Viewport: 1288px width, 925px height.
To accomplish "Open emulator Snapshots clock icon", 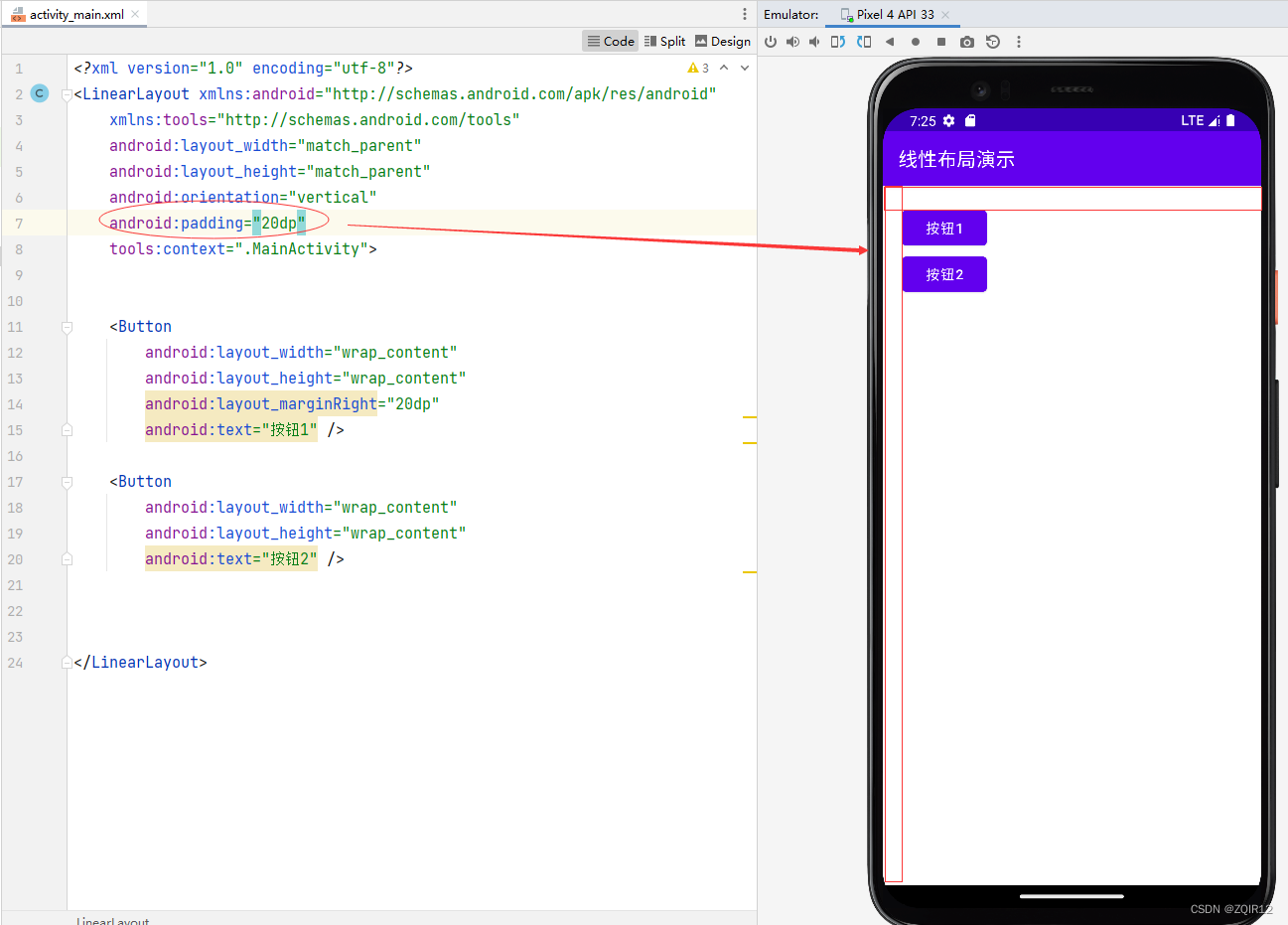I will coord(993,42).
